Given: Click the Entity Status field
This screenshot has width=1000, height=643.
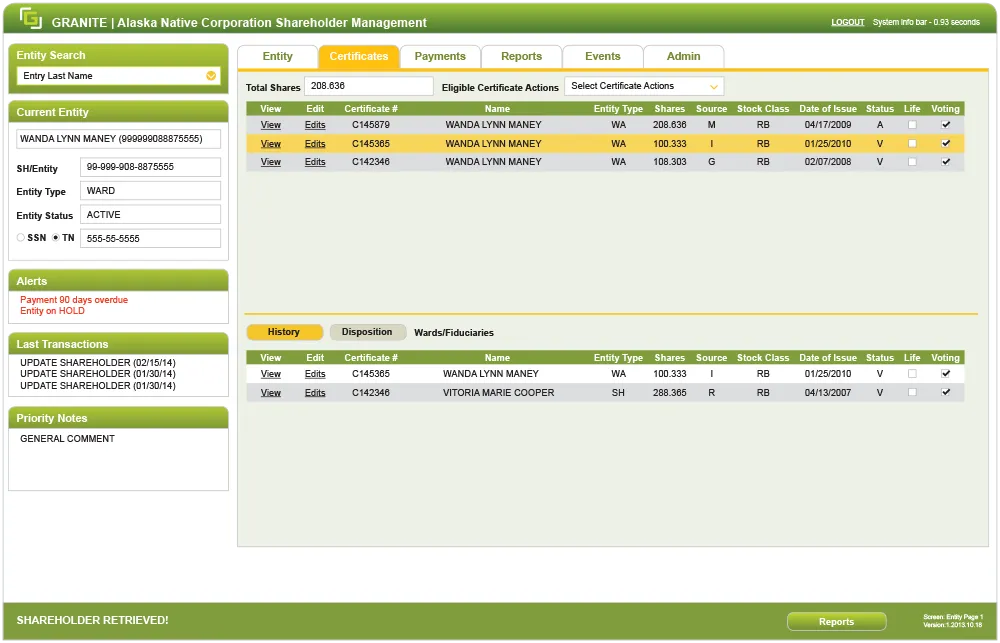Looking at the screenshot, I should coord(150,215).
